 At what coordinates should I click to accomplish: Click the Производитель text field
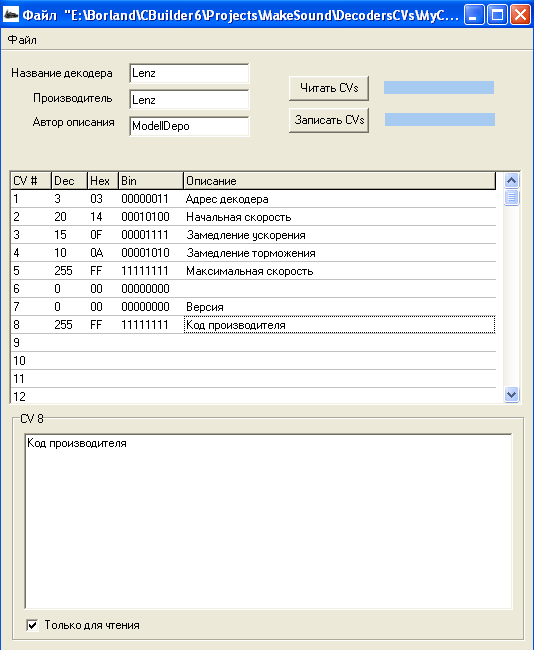click(x=189, y=99)
